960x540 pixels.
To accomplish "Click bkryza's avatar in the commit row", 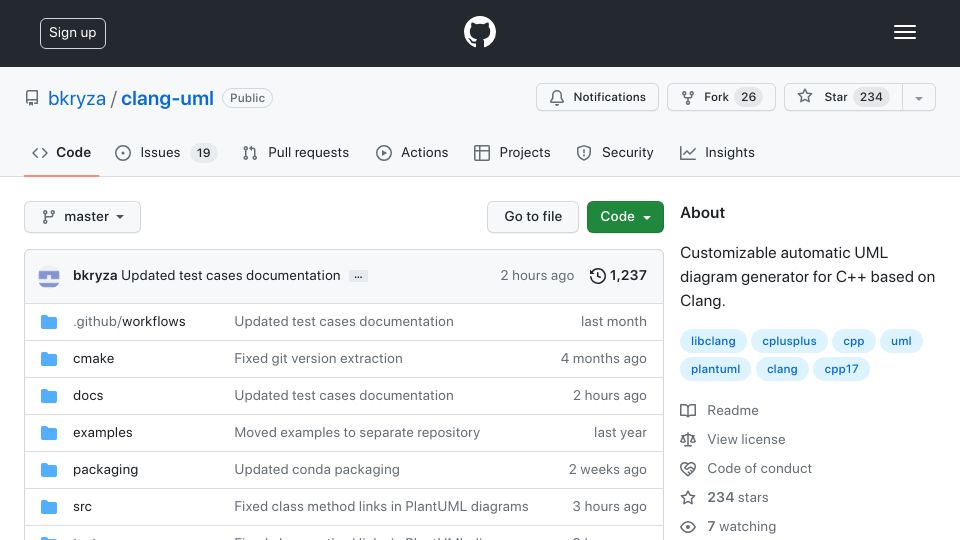I will pyautogui.click(x=49, y=276).
